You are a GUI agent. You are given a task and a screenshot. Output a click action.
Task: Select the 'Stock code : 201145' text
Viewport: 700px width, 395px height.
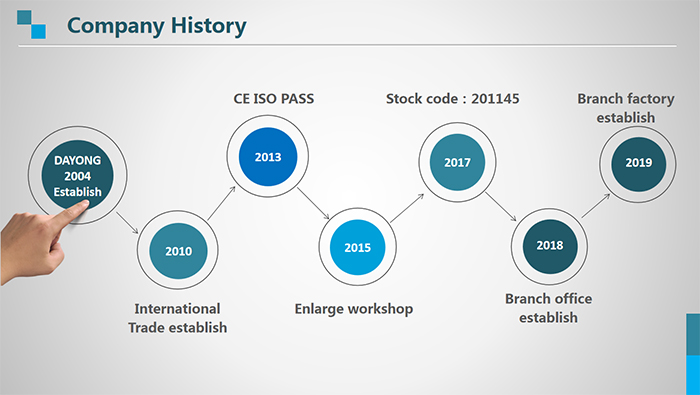pos(453,99)
